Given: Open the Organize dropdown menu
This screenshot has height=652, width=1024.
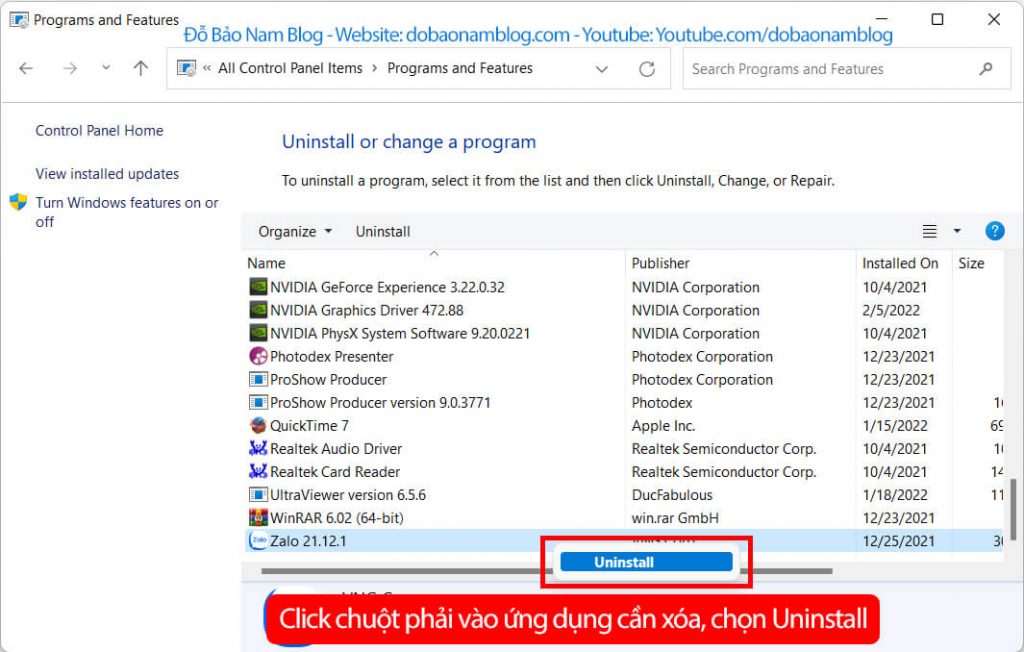Looking at the screenshot, I should [295, 231].
